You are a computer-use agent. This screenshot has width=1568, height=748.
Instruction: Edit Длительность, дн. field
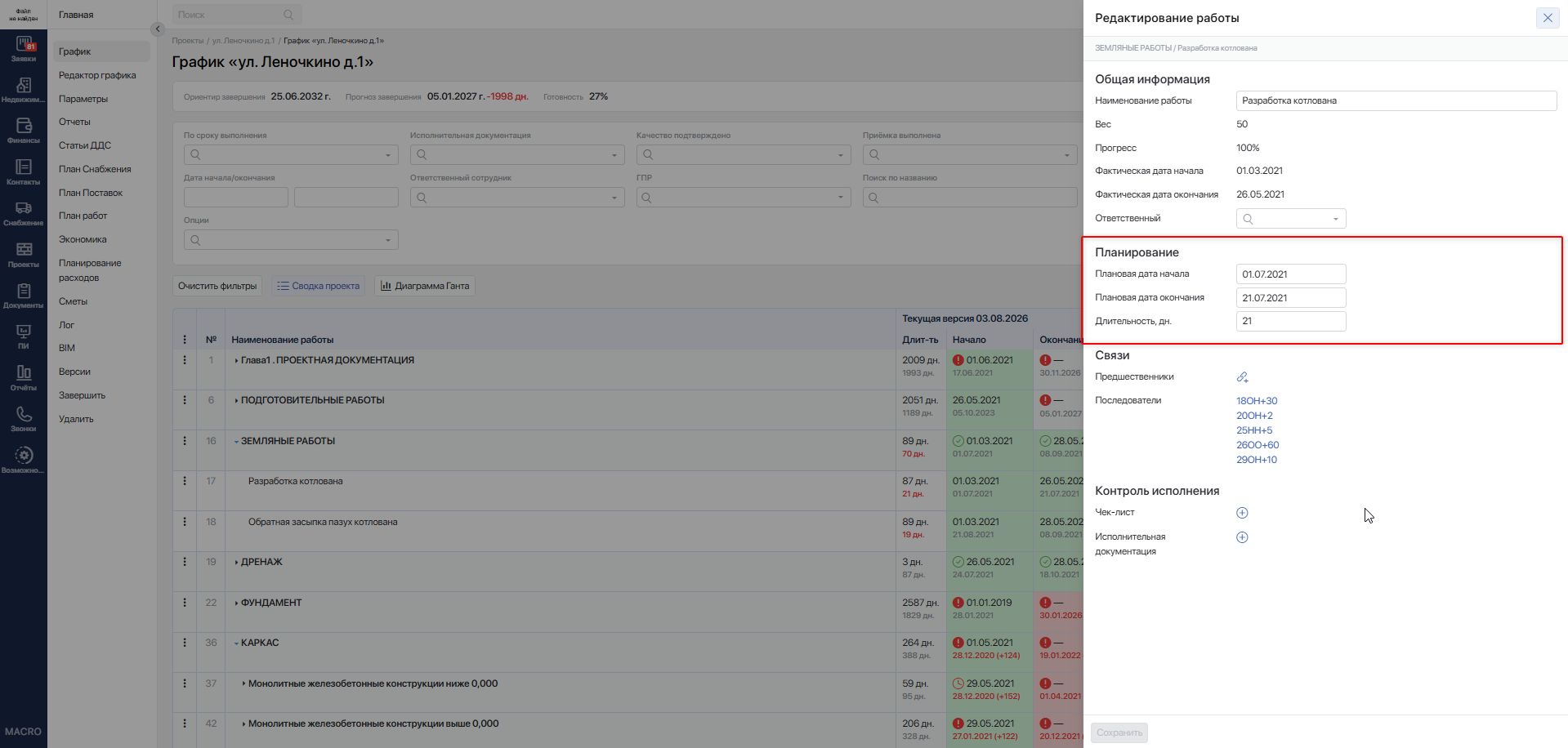(x=1291, y=321)
